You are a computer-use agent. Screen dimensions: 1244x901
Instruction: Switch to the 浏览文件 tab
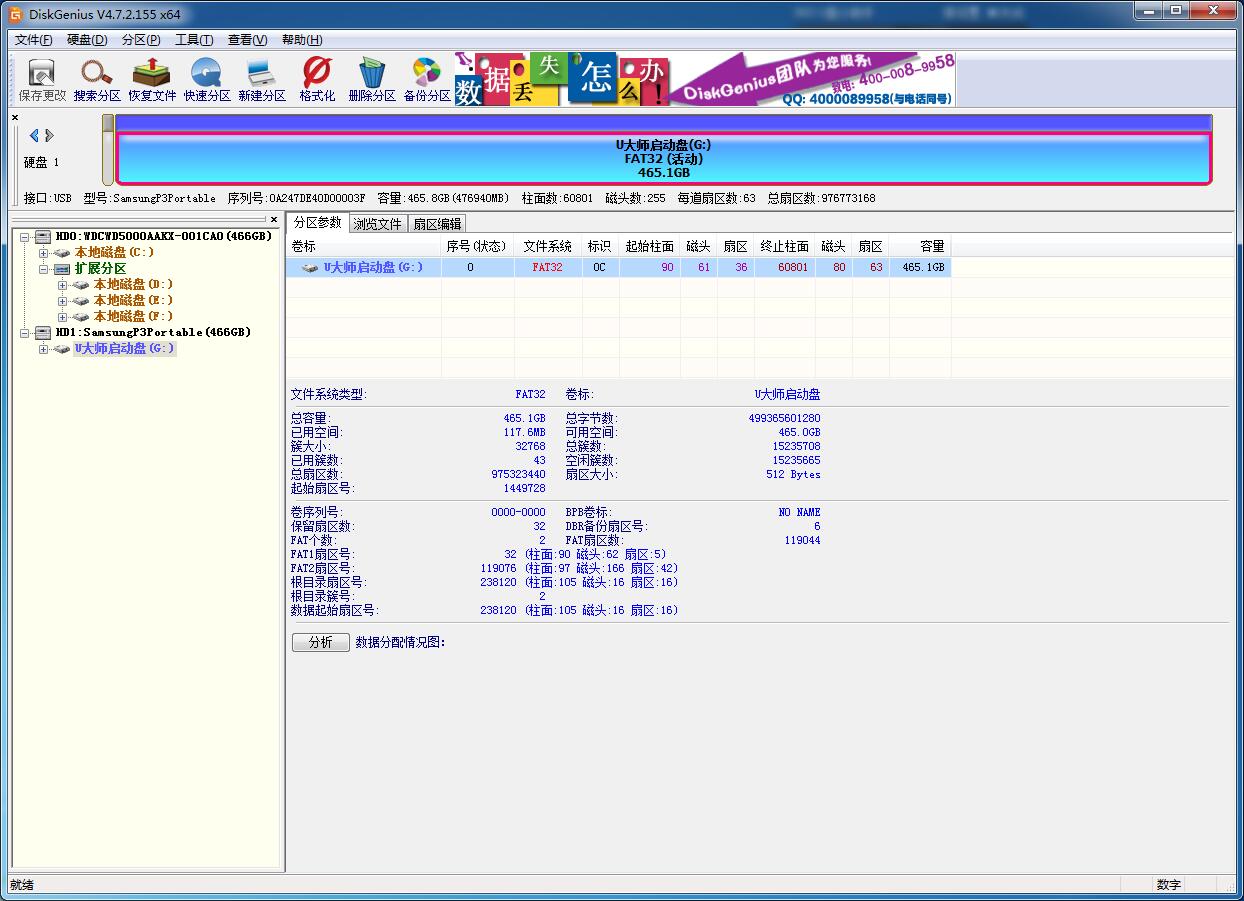click(x=377, y=224)
